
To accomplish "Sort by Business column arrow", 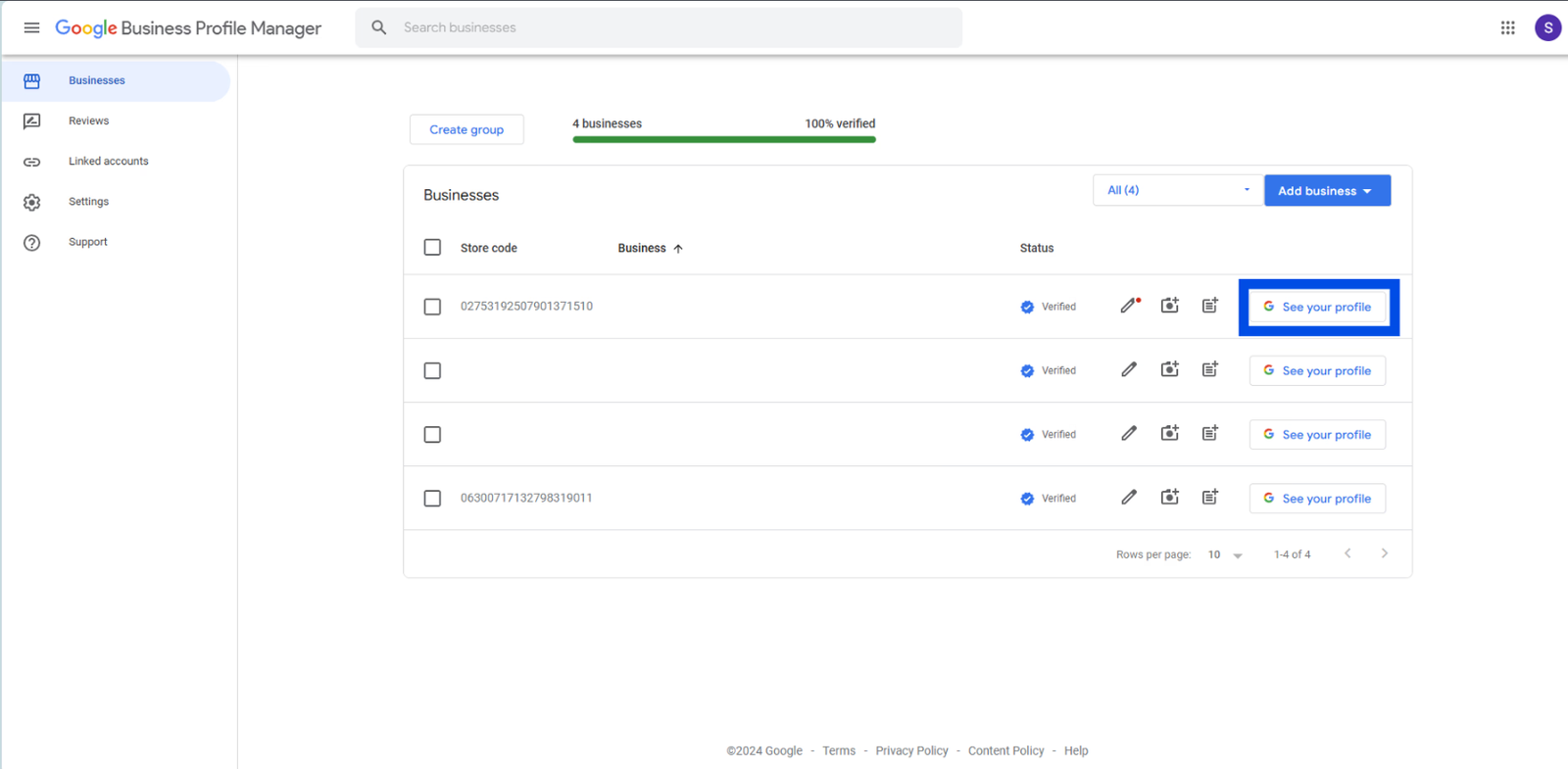I will tap(678, 249).
